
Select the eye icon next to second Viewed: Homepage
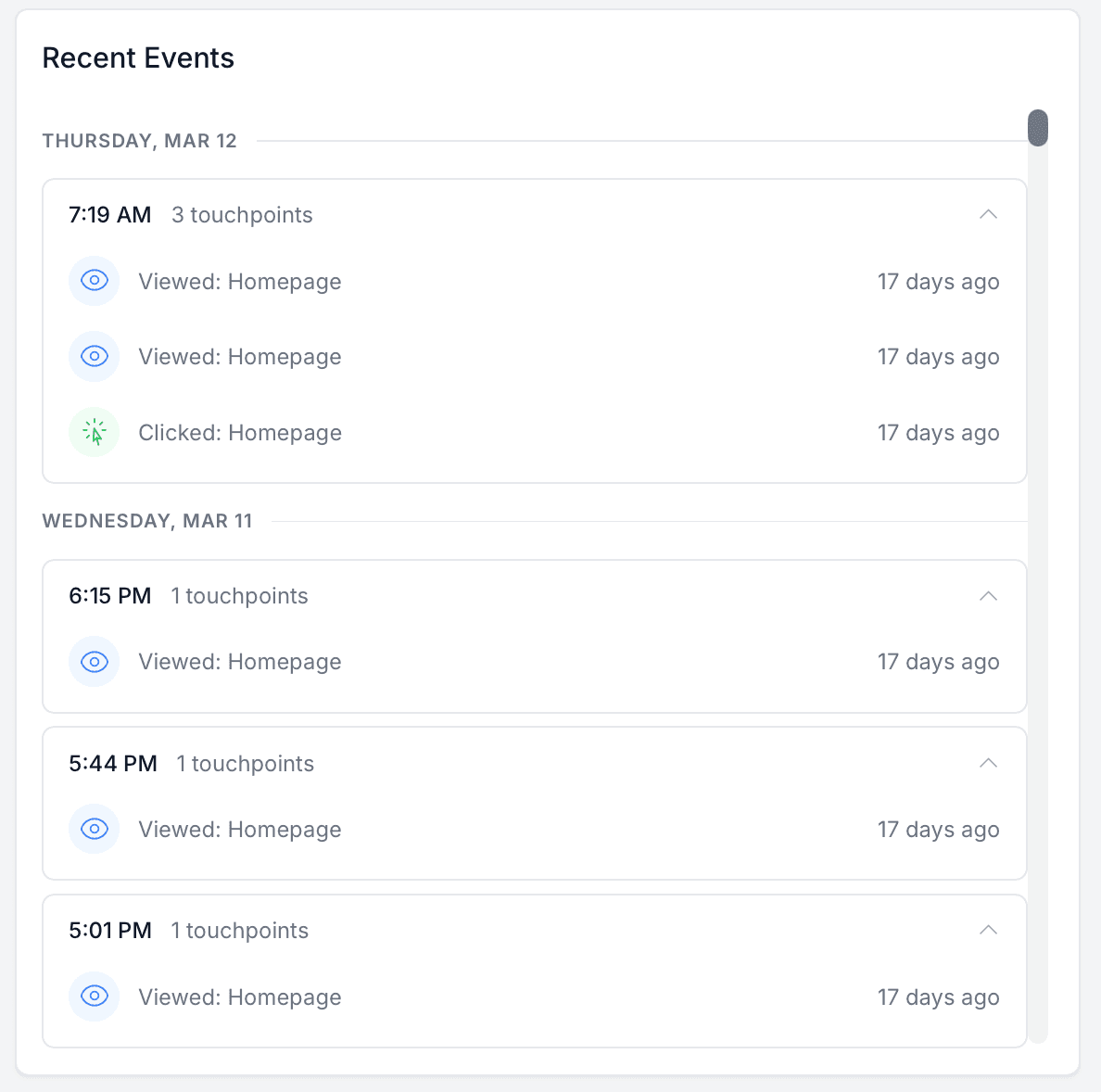(94, 356)
